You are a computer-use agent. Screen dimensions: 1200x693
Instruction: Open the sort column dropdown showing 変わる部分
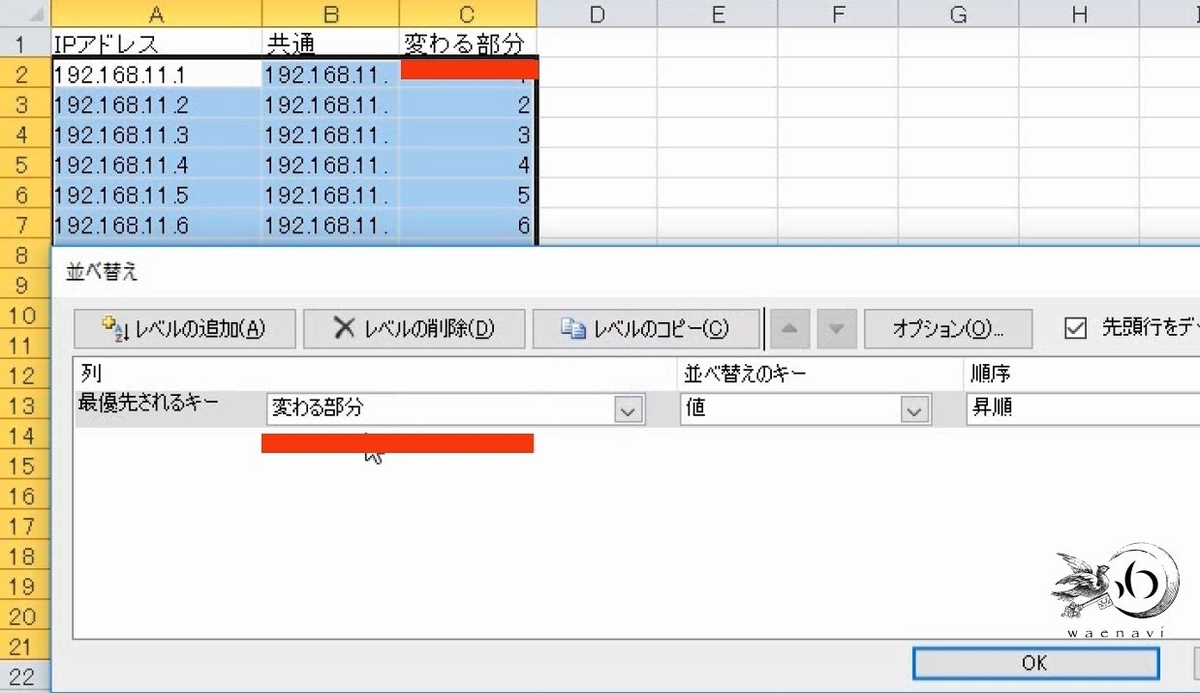(627, 408)
